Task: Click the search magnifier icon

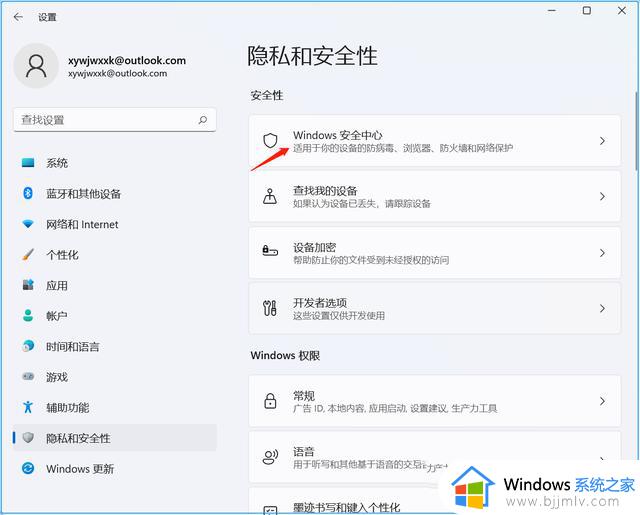Action: pyautogui.click(x=202, y=120)
